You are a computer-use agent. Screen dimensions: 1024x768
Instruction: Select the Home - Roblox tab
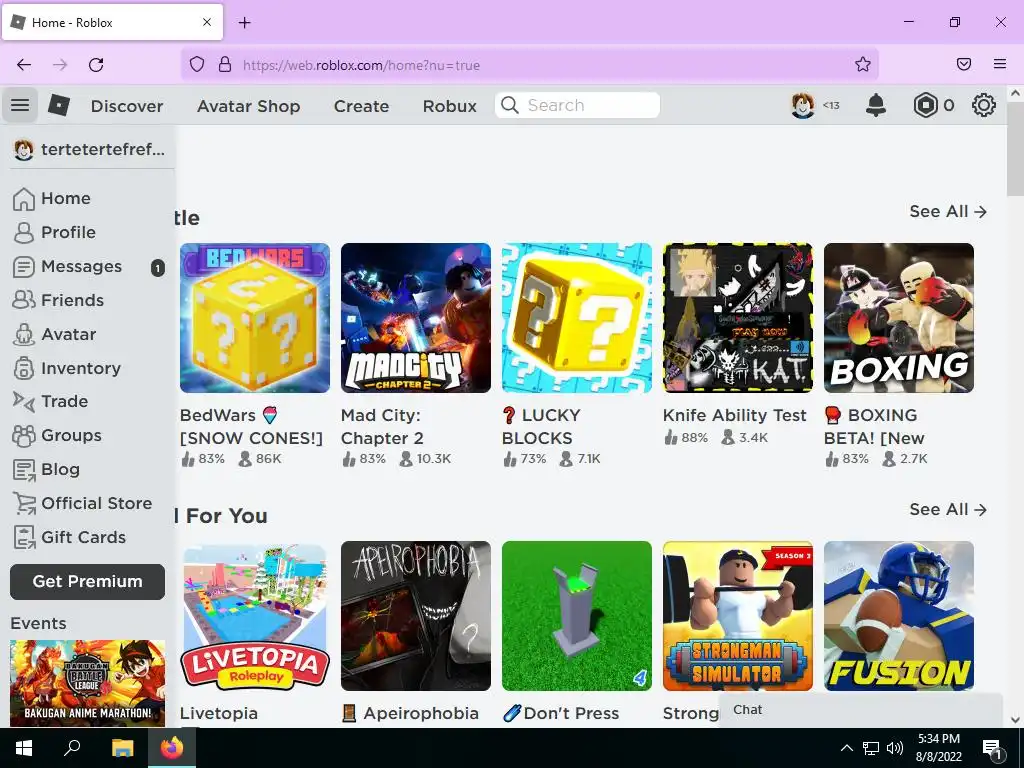click(112, 22)
